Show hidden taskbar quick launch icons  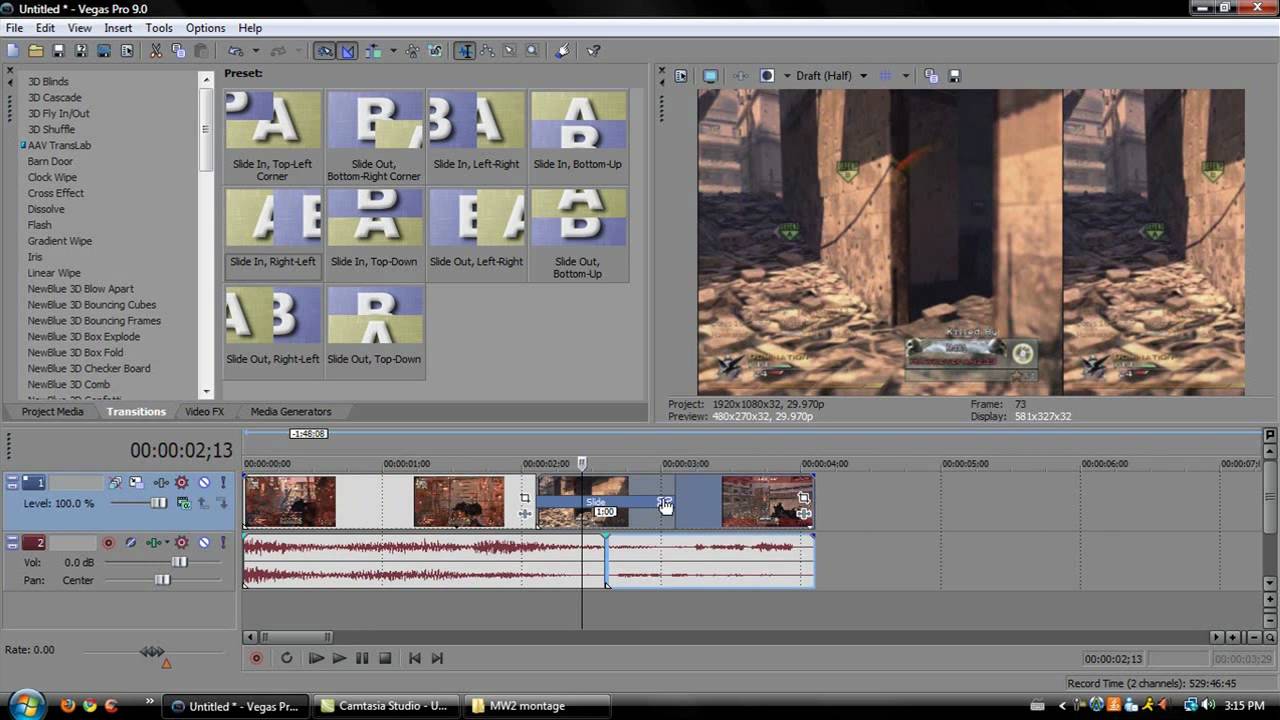(x=151, y=701)
